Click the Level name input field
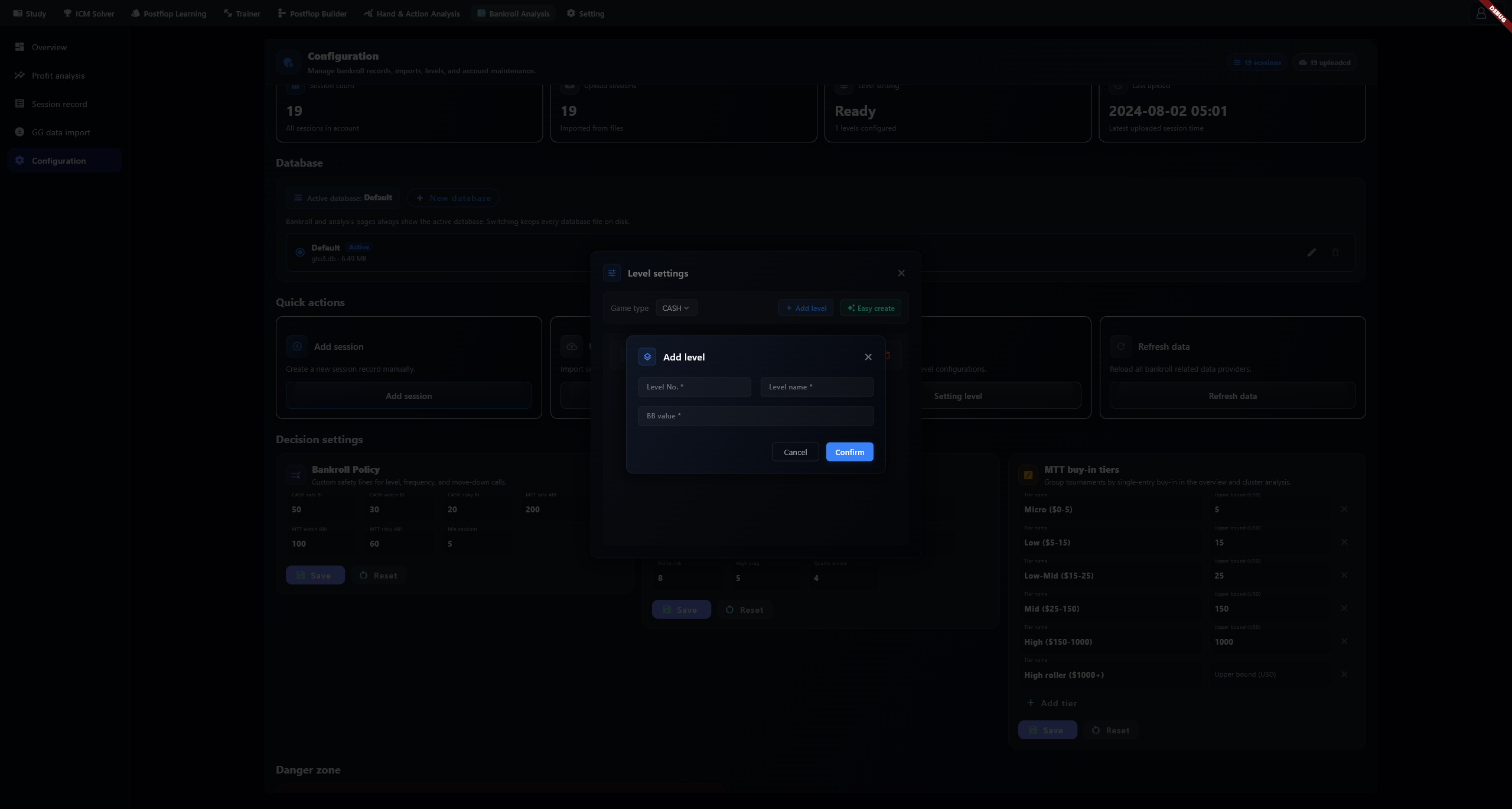Screen dimensions: 1512x809 click(x=817, y=387)
